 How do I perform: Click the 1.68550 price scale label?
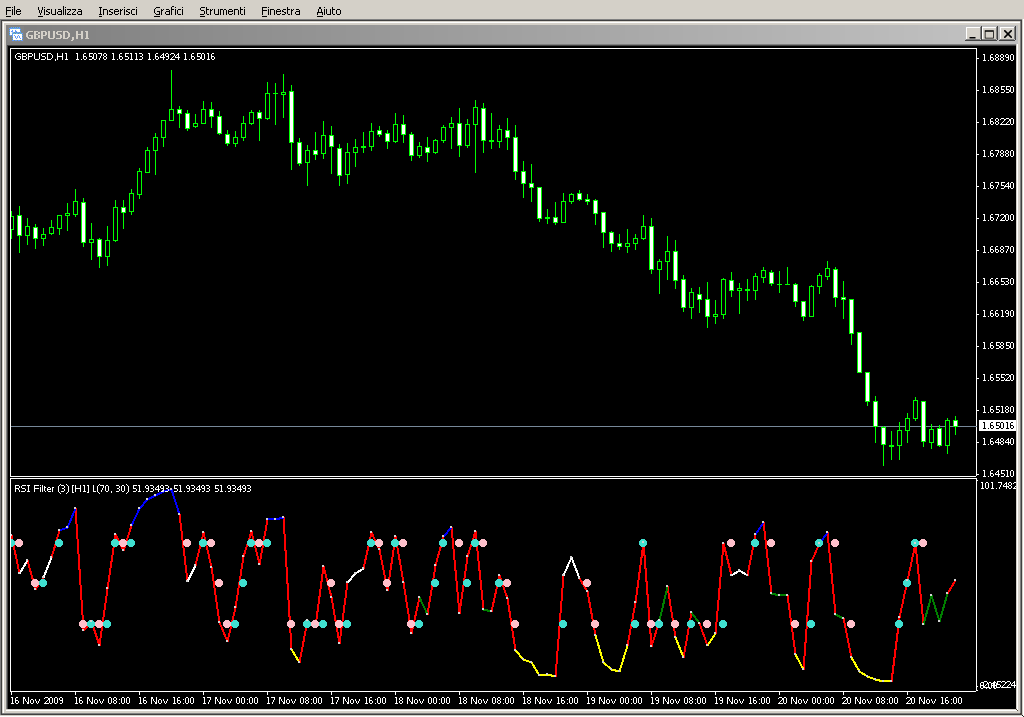tap(999, 89)
